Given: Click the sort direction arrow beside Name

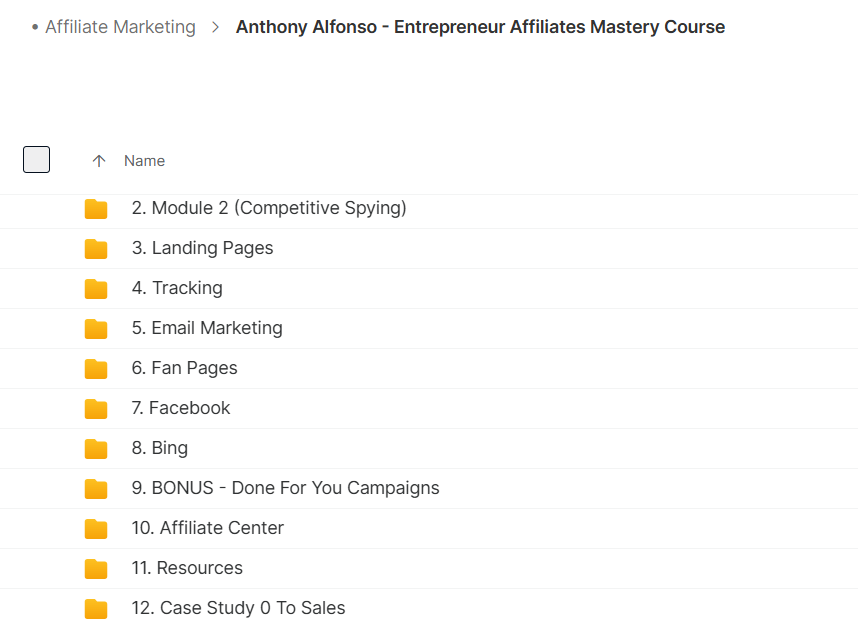Looking at the screenshot, I should tap(98, 161).
